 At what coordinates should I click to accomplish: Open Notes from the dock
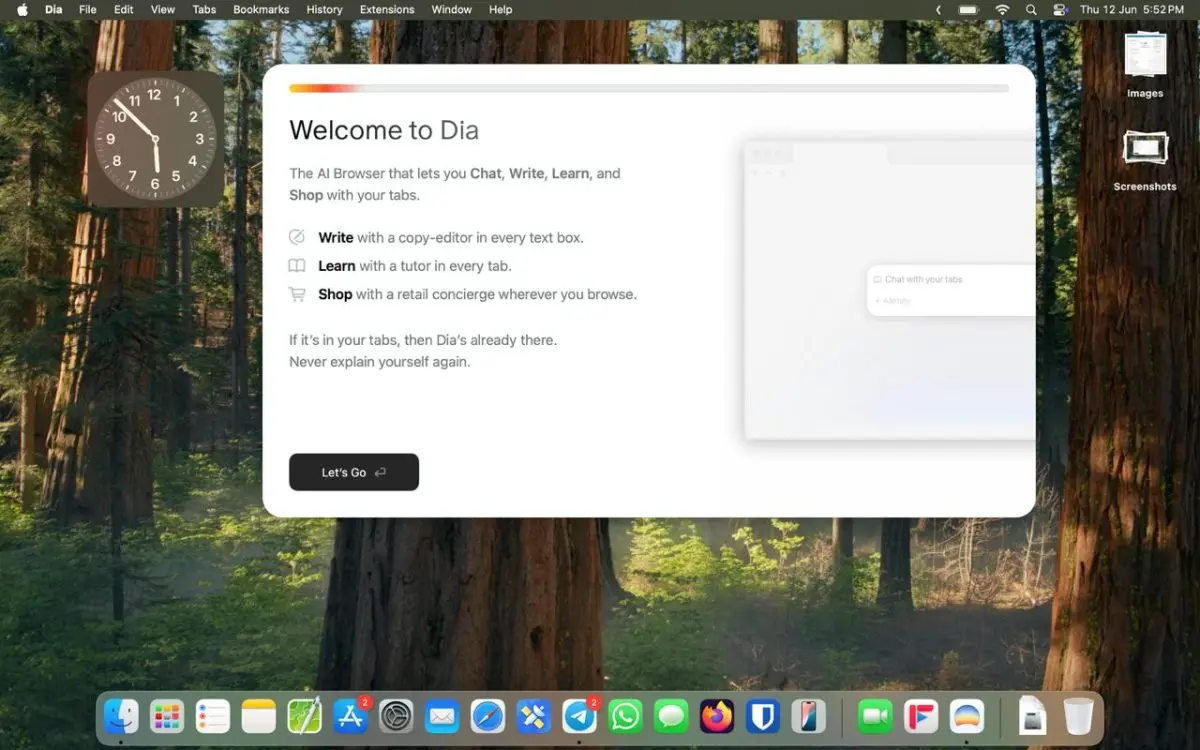click(259, 716)
